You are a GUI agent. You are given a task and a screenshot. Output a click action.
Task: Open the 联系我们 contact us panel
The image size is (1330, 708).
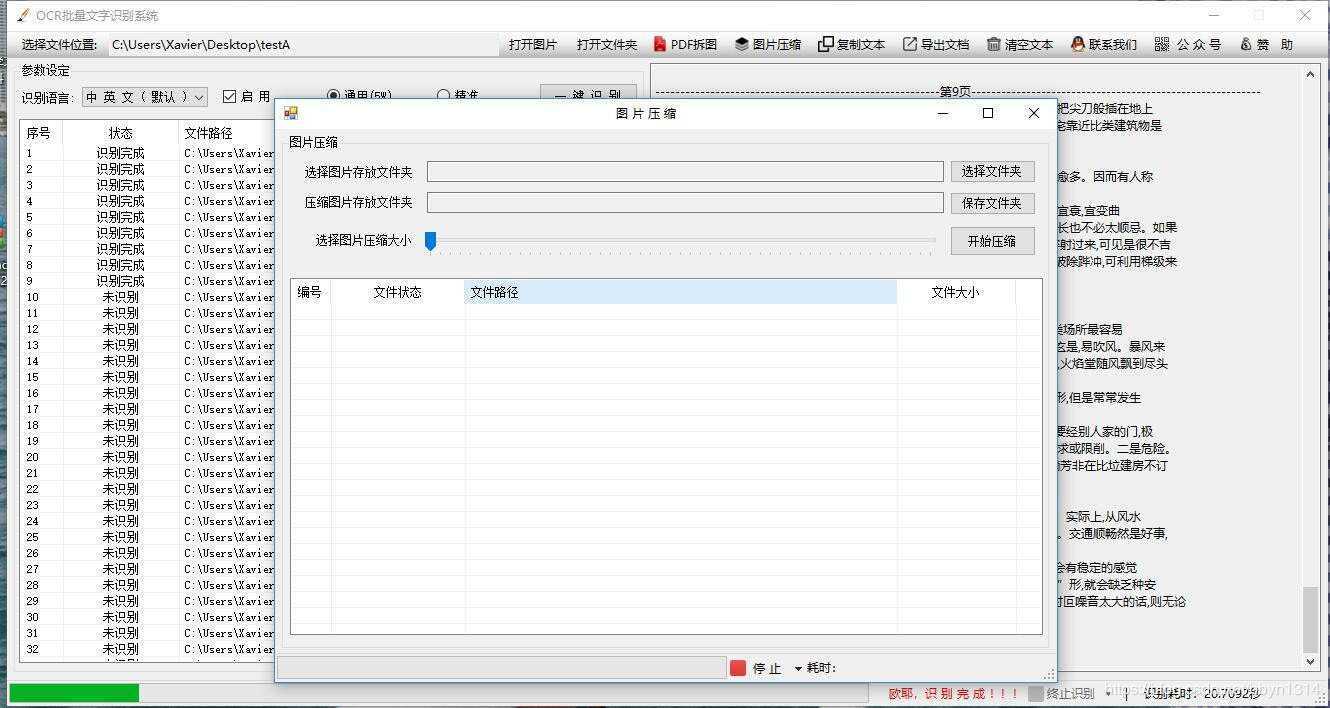(x=1103, y=44)
